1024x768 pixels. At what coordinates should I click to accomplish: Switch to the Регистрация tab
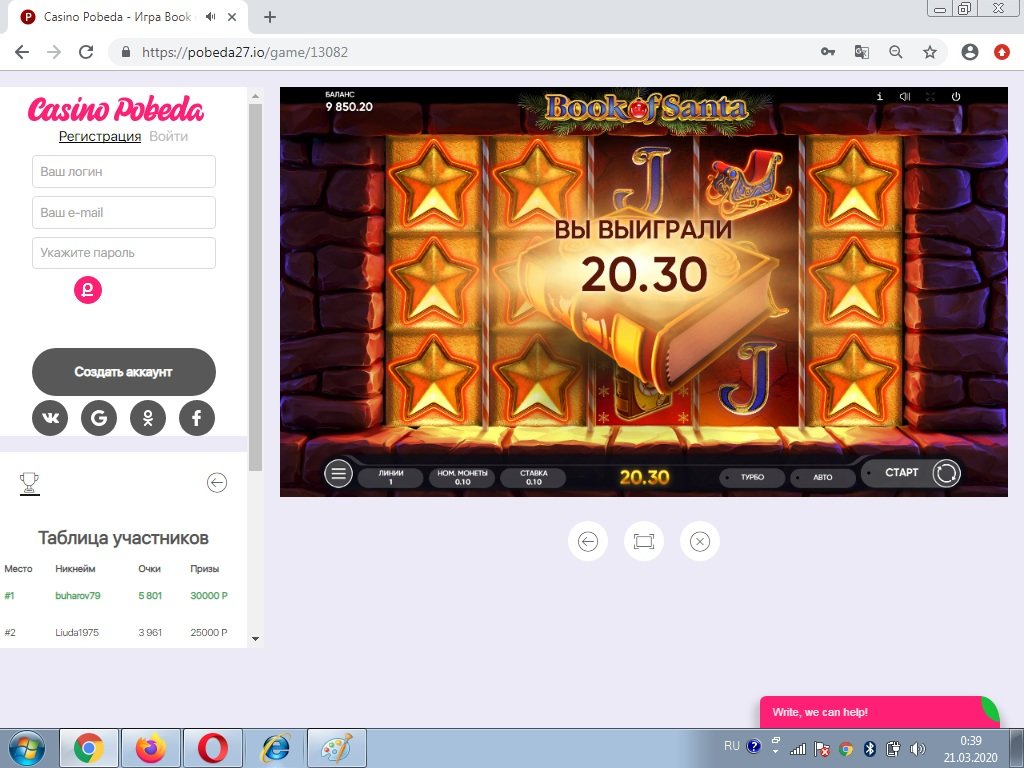coord(100,136)
